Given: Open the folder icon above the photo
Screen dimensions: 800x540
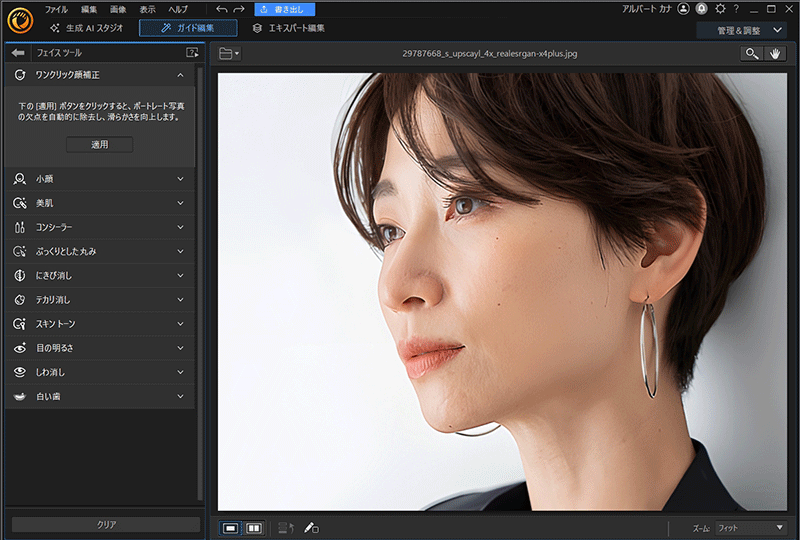Looking at the screenshot, I should pos(228,53).
